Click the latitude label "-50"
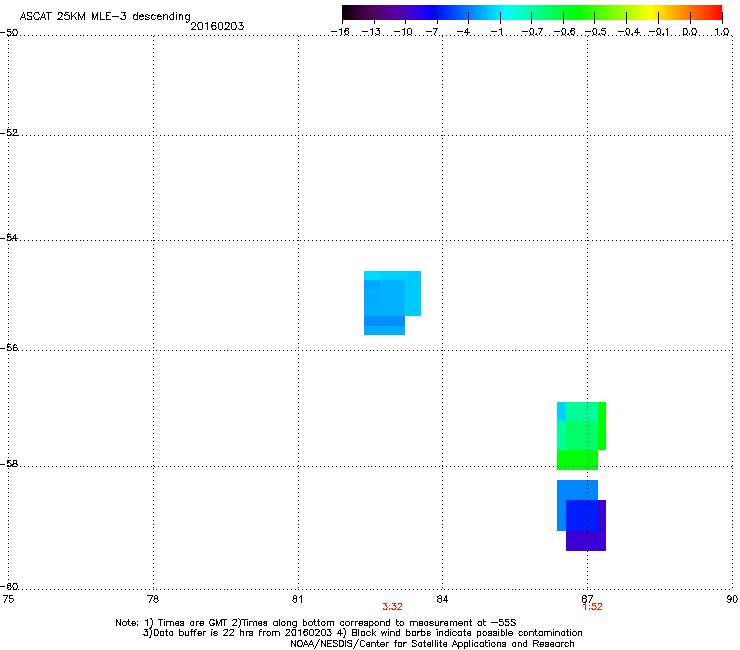 (9, 33)
